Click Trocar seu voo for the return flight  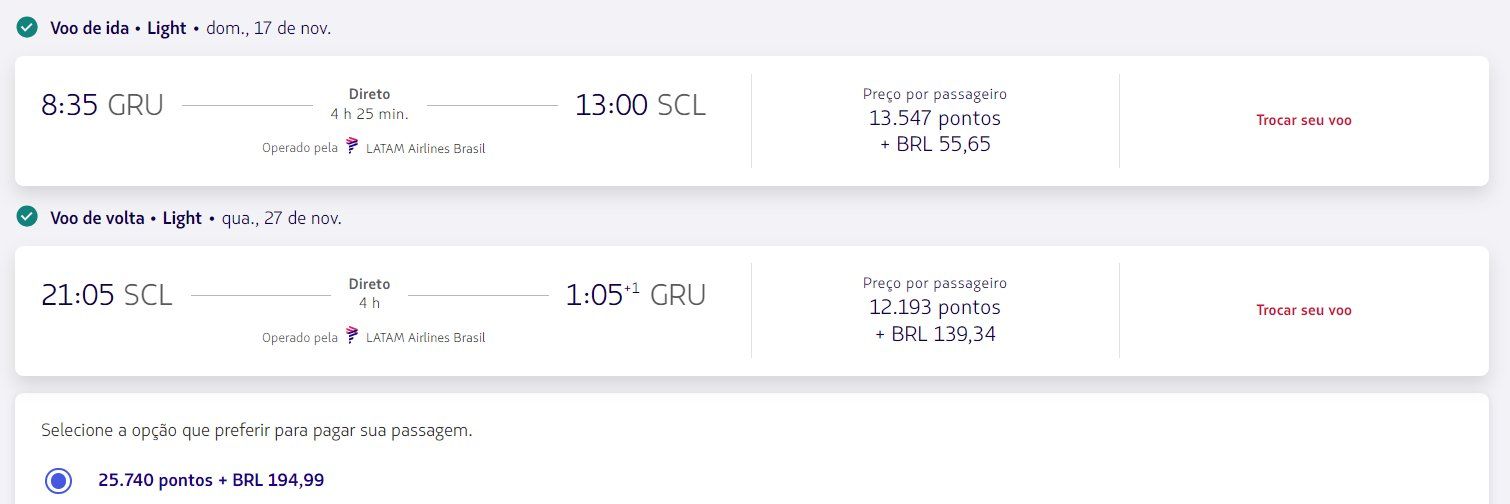1303,310
